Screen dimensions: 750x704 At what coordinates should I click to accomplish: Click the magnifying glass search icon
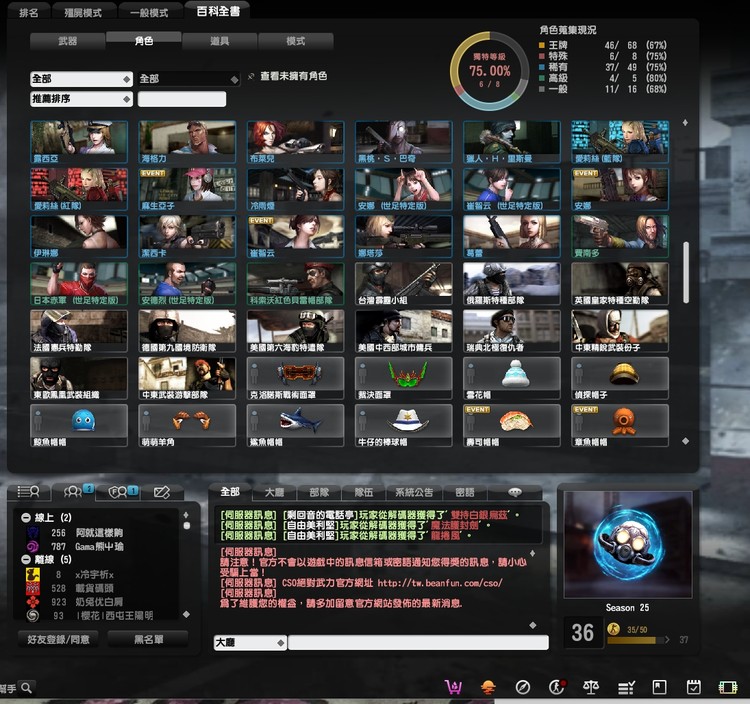(x=26, y=687)
